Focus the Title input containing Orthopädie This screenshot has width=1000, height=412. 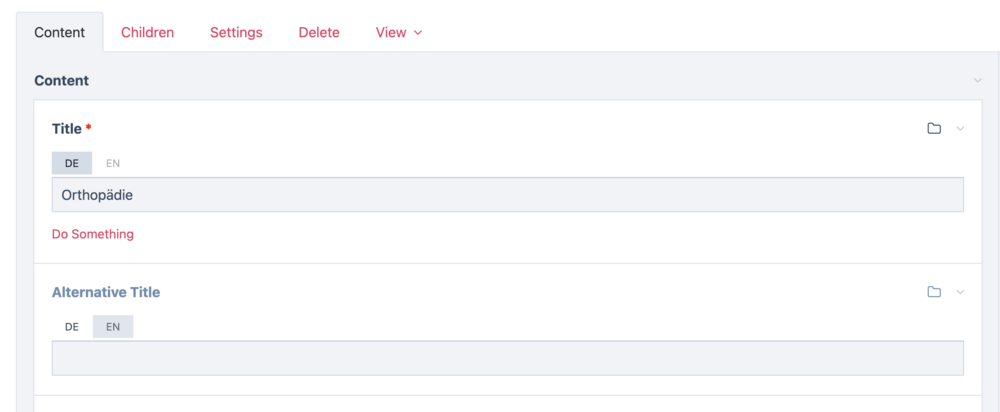pos(507,195)
